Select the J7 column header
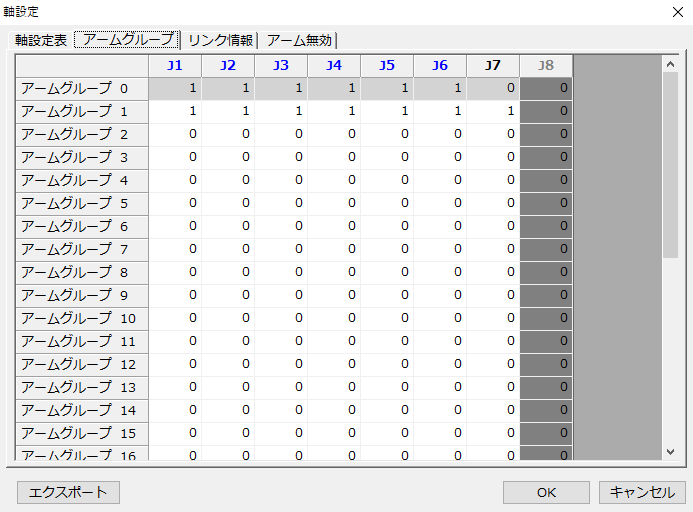The width and height of the screenshot is (693, 512). [x=493, y=65]
